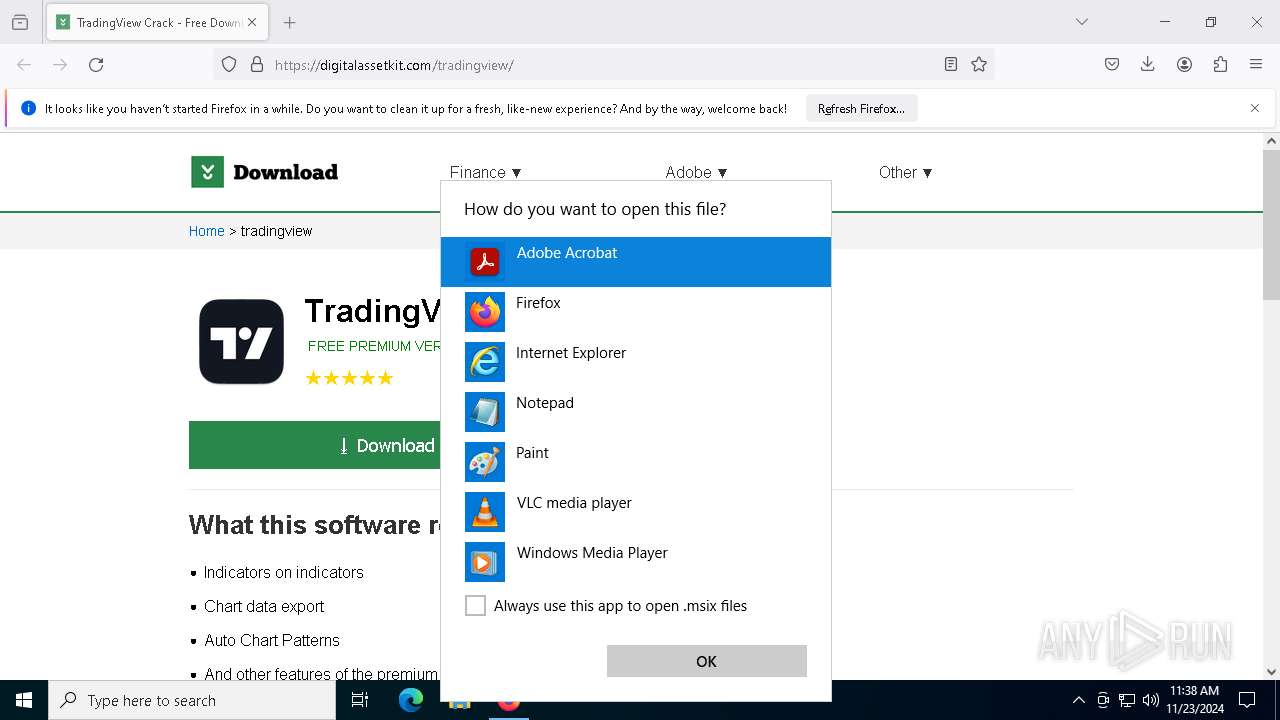Open the Firefox account icon
The image size is (1280, 720).
pyautogui.click(x=1184, y=65)
